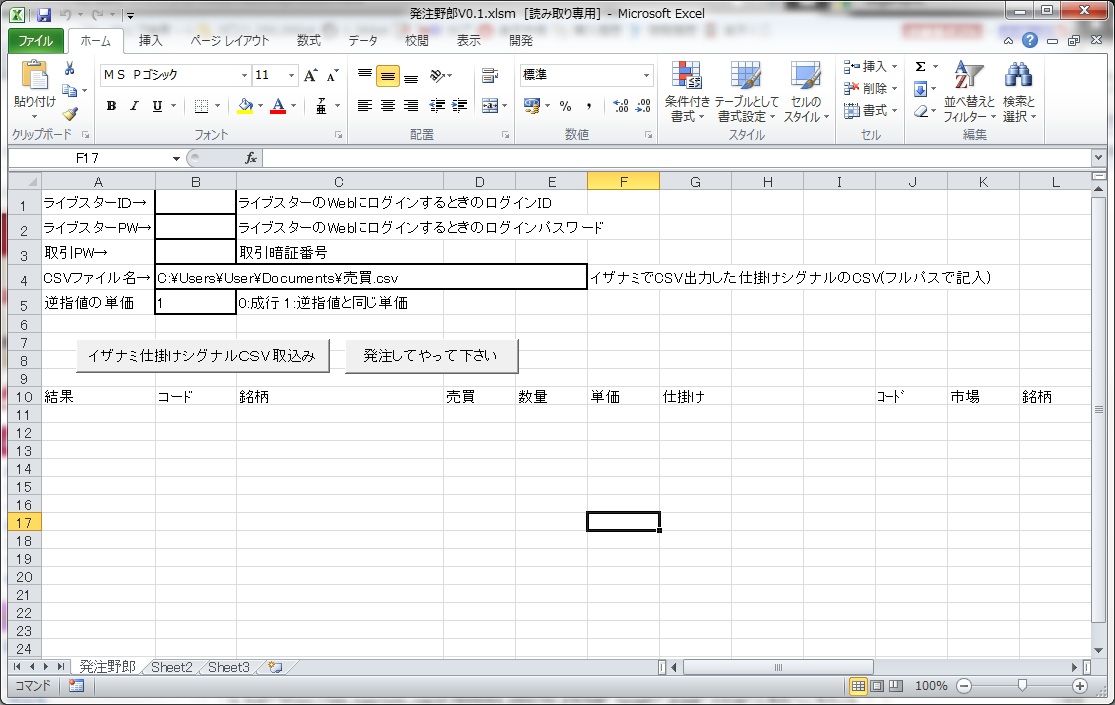This screenshot has height=705, width=1115.
Task: Click the orientation text angle icon
Action: [x=438, y=75]
